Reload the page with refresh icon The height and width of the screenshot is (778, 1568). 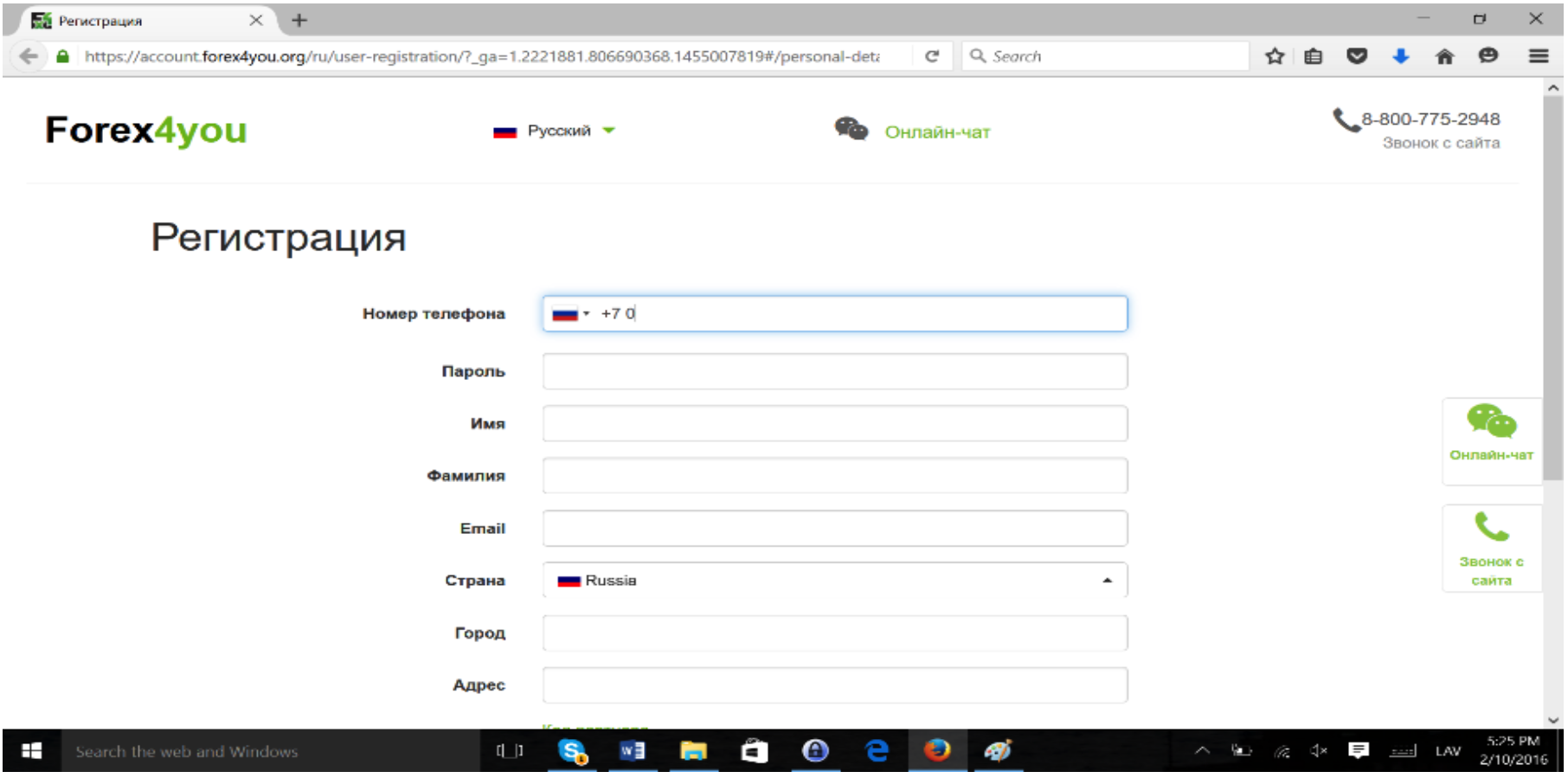click(932, 56)
